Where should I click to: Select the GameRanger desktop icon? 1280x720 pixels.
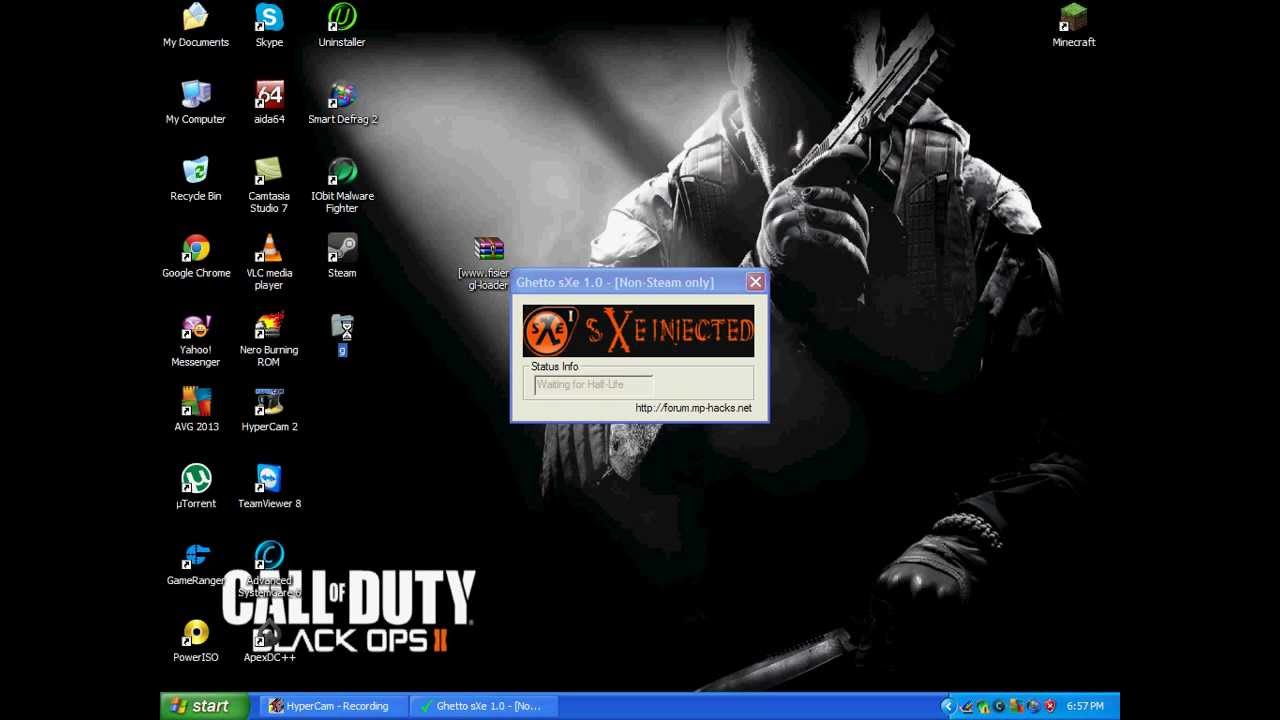click(x=196, y=564)
